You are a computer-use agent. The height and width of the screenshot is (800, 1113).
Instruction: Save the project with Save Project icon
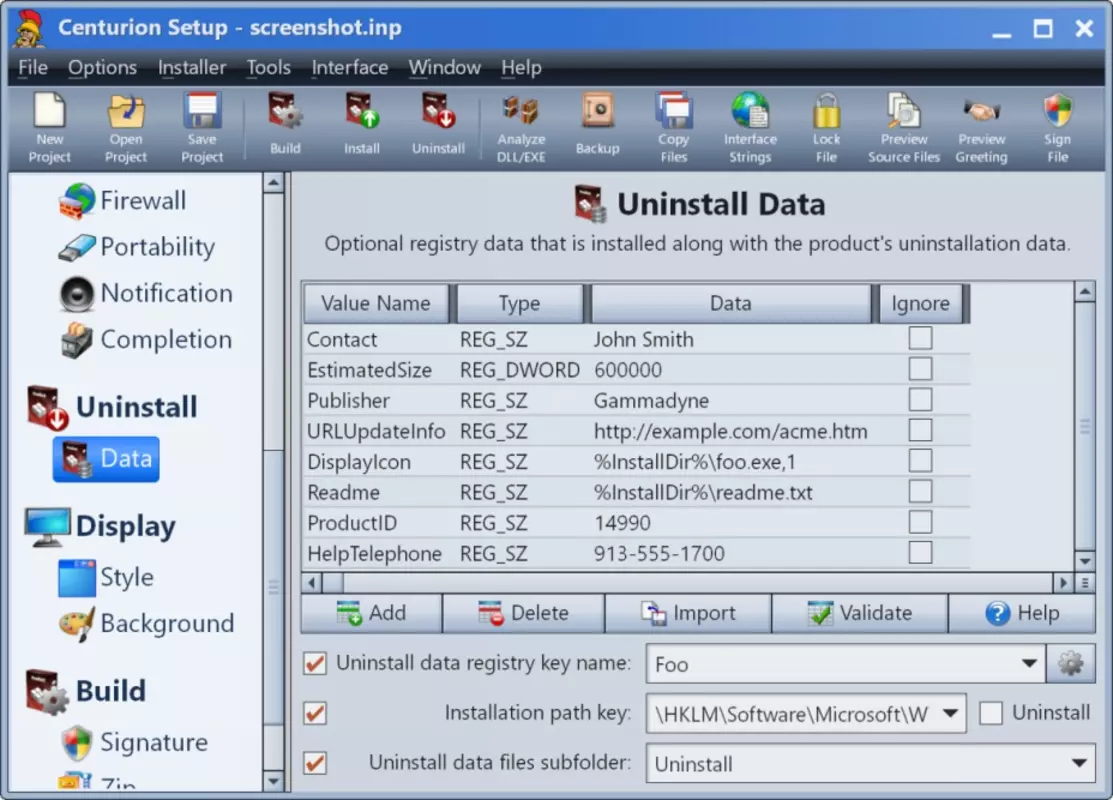202,128
